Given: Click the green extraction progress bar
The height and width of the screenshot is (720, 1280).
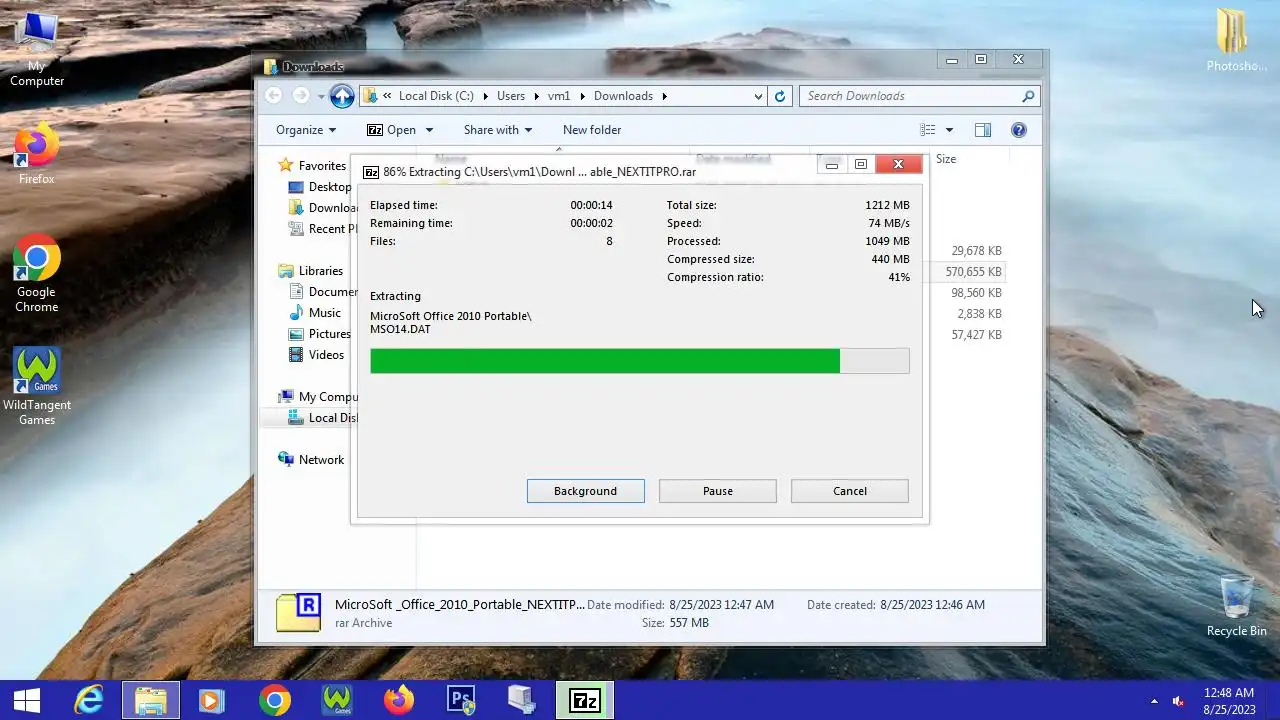Looking at the screenshot, I should point(639,361).
